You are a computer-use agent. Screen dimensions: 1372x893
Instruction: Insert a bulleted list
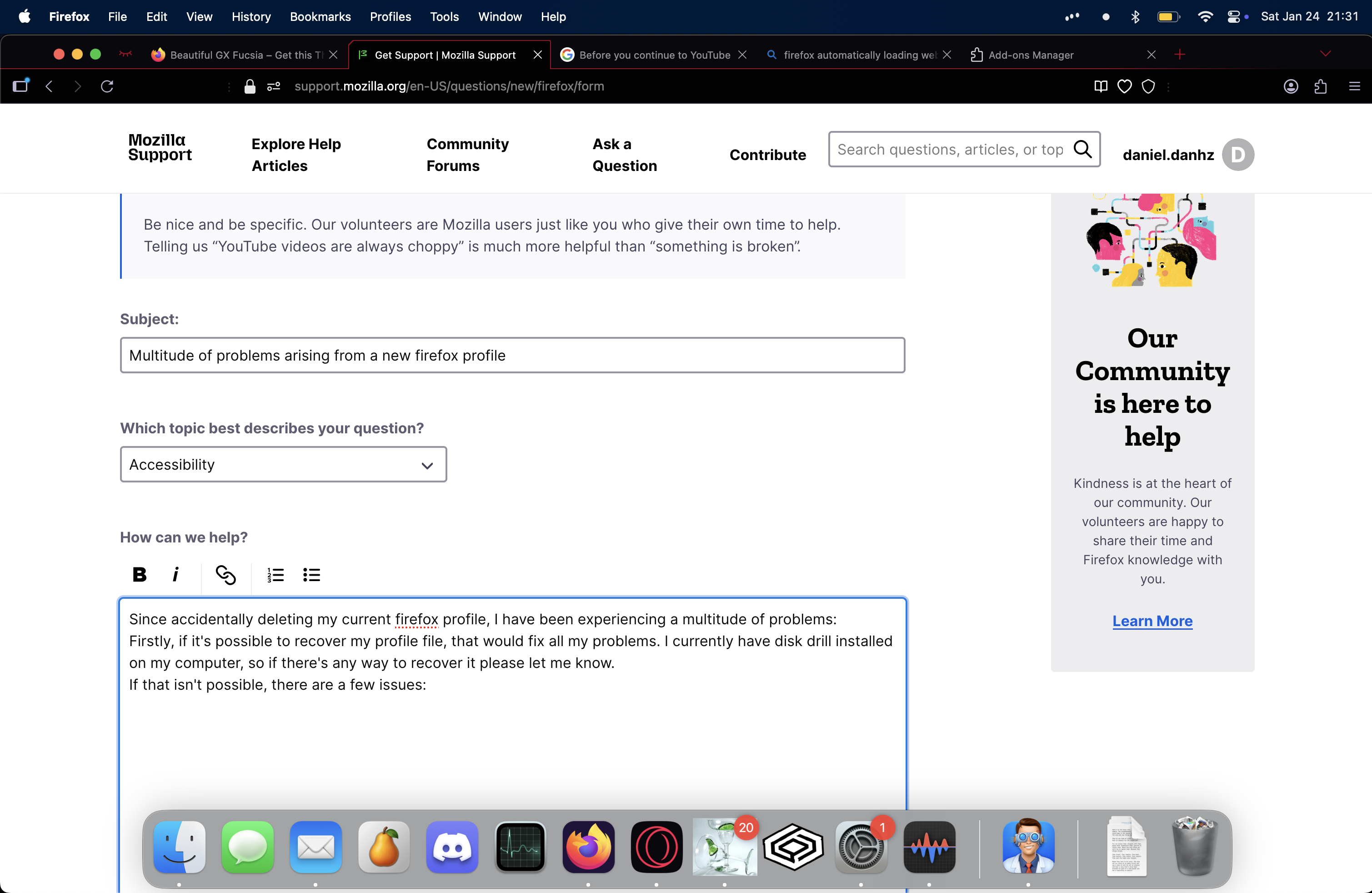[x=311, y=574]
